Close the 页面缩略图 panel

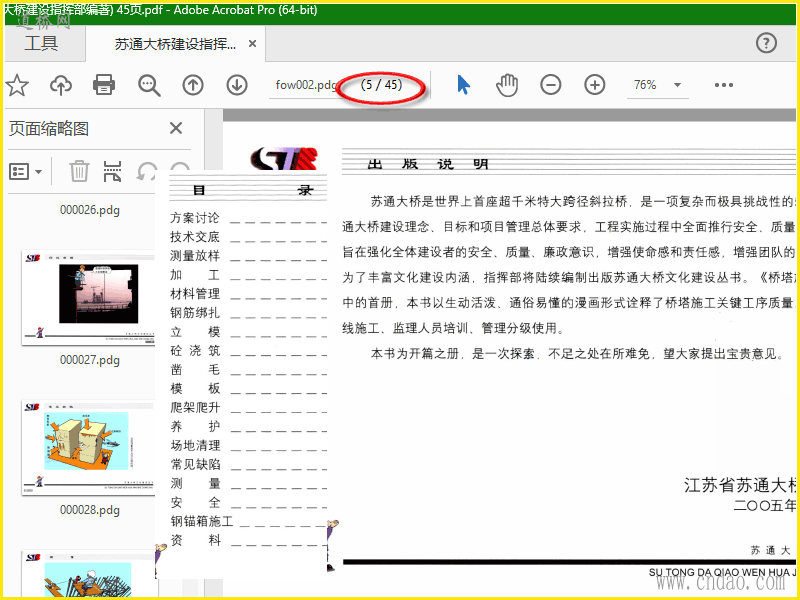(x=176, y=128)
